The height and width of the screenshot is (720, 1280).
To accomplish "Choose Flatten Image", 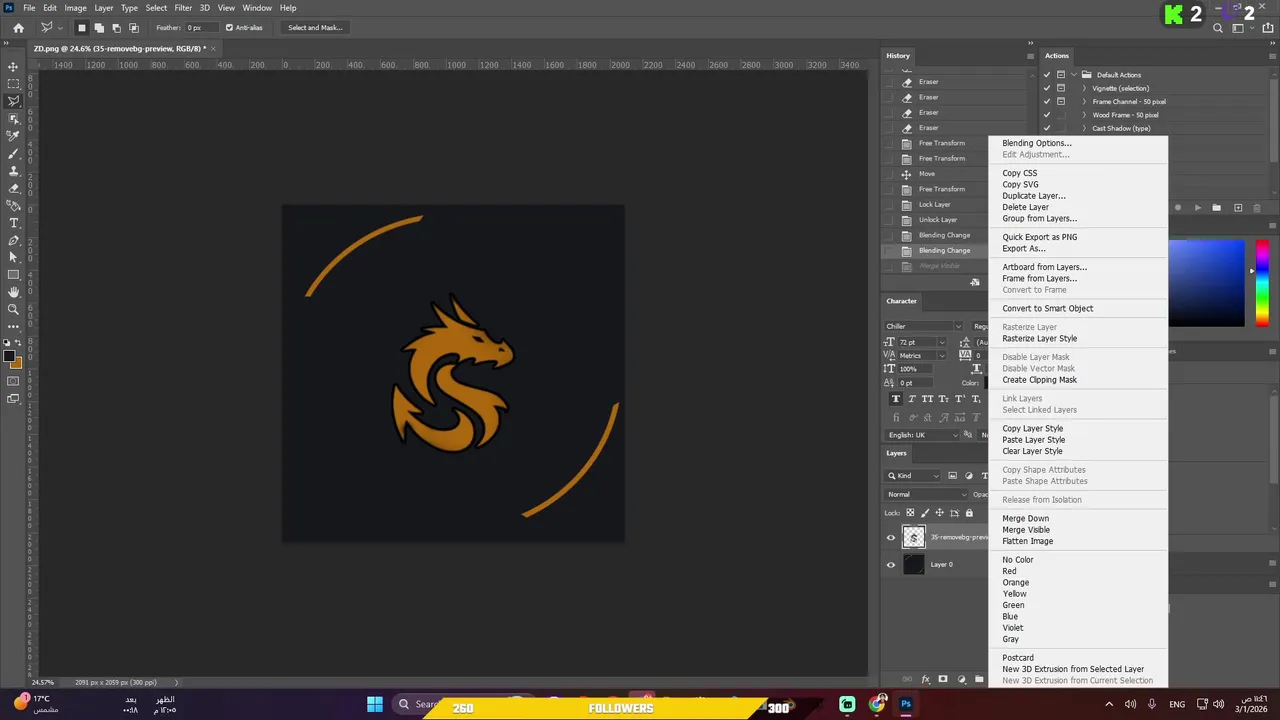I will 1027,541.
